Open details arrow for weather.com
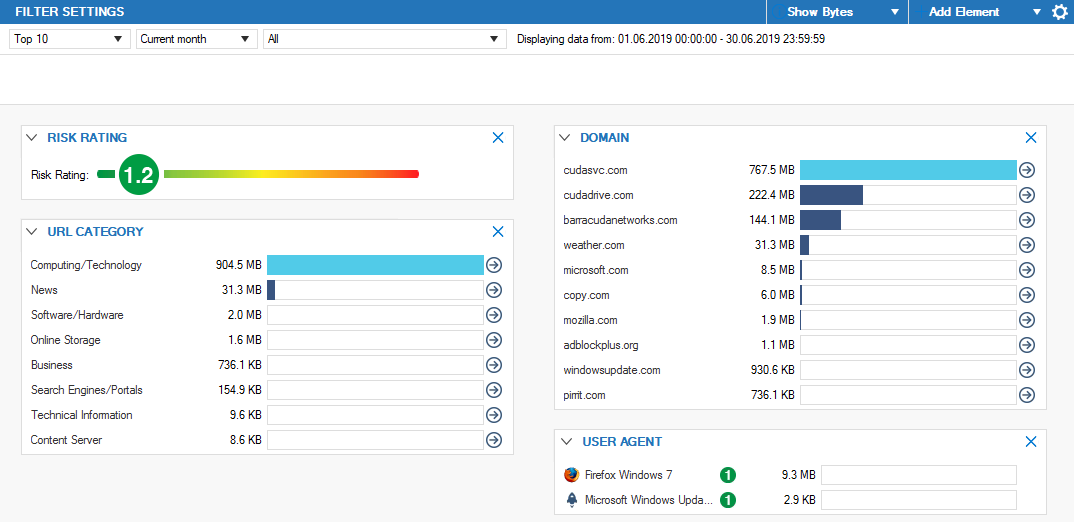This screenshot has width=1074, height=522. pos(1026,245)
